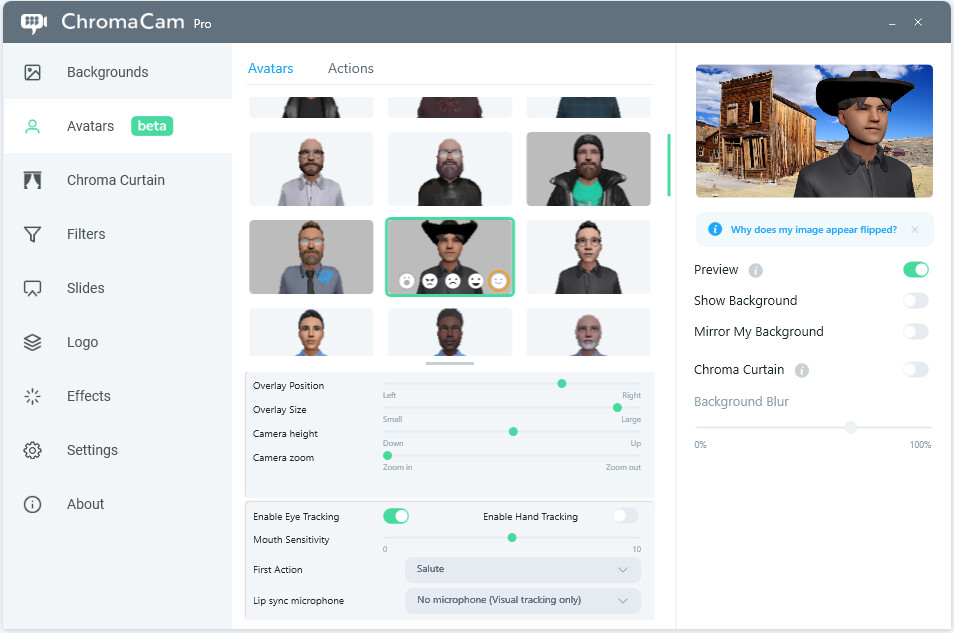Select the surprised face expression icon

pos(407,280)
